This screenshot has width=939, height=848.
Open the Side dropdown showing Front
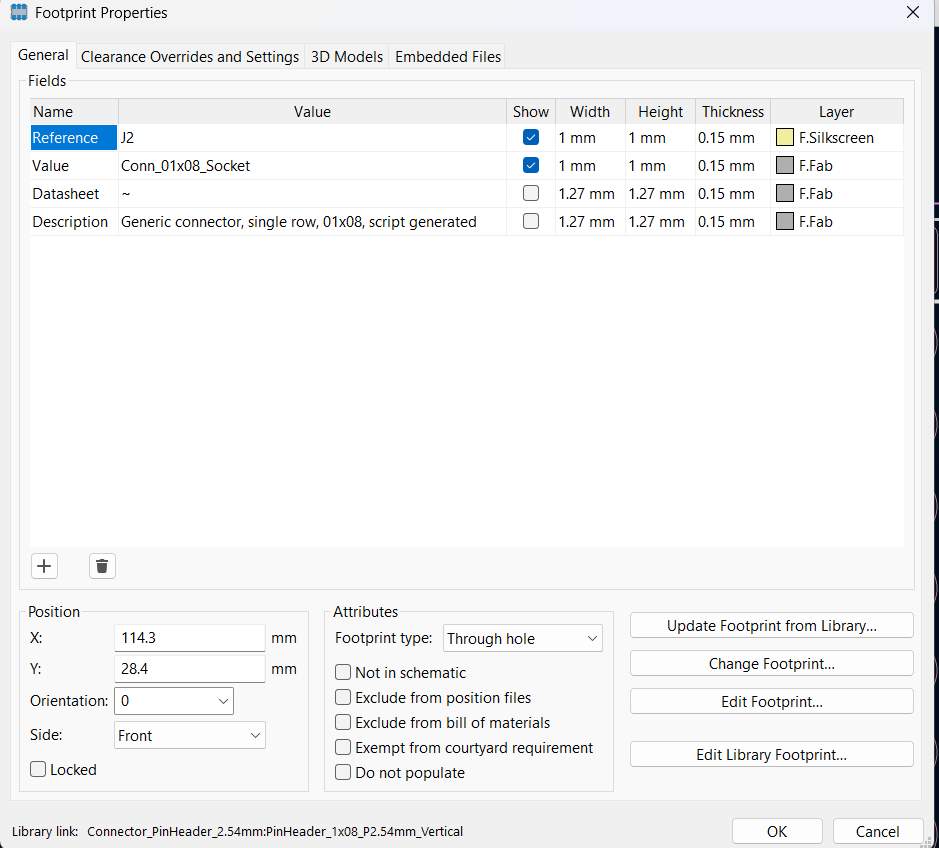(x=190, y=735)
